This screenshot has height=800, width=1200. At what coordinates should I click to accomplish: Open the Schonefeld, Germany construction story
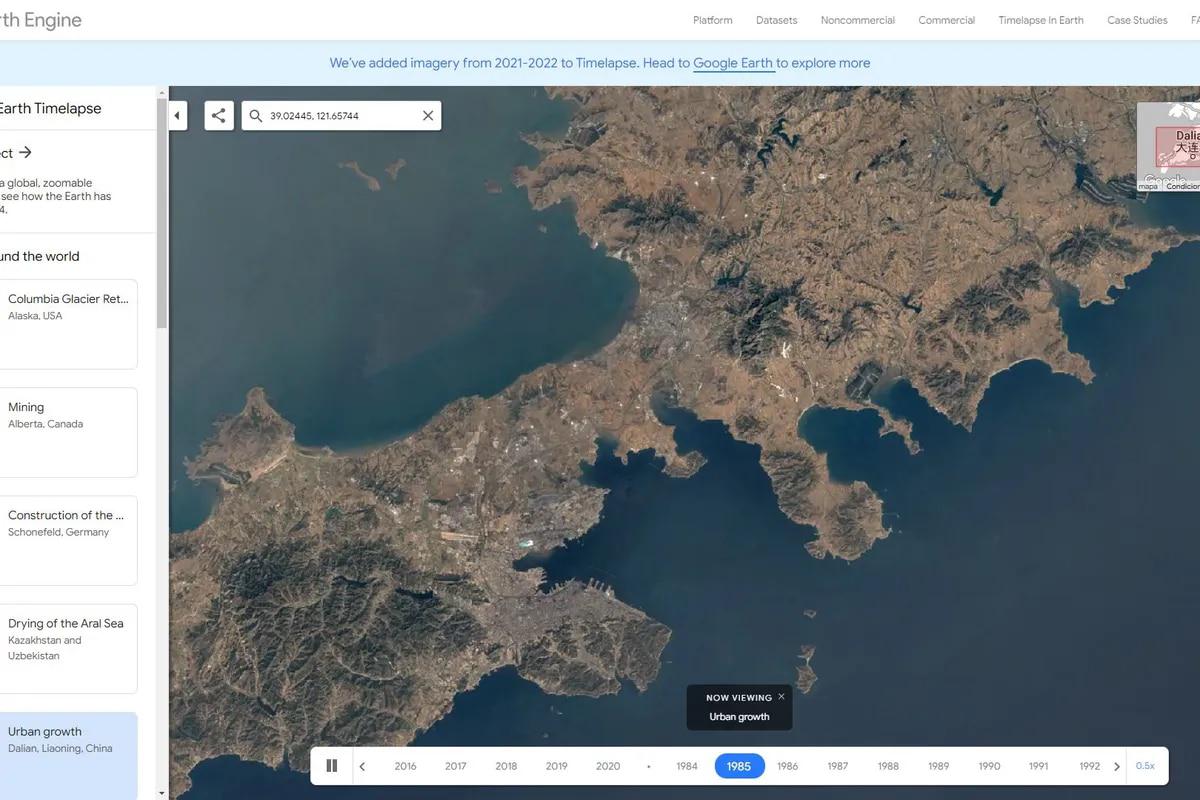click(68, 540)
